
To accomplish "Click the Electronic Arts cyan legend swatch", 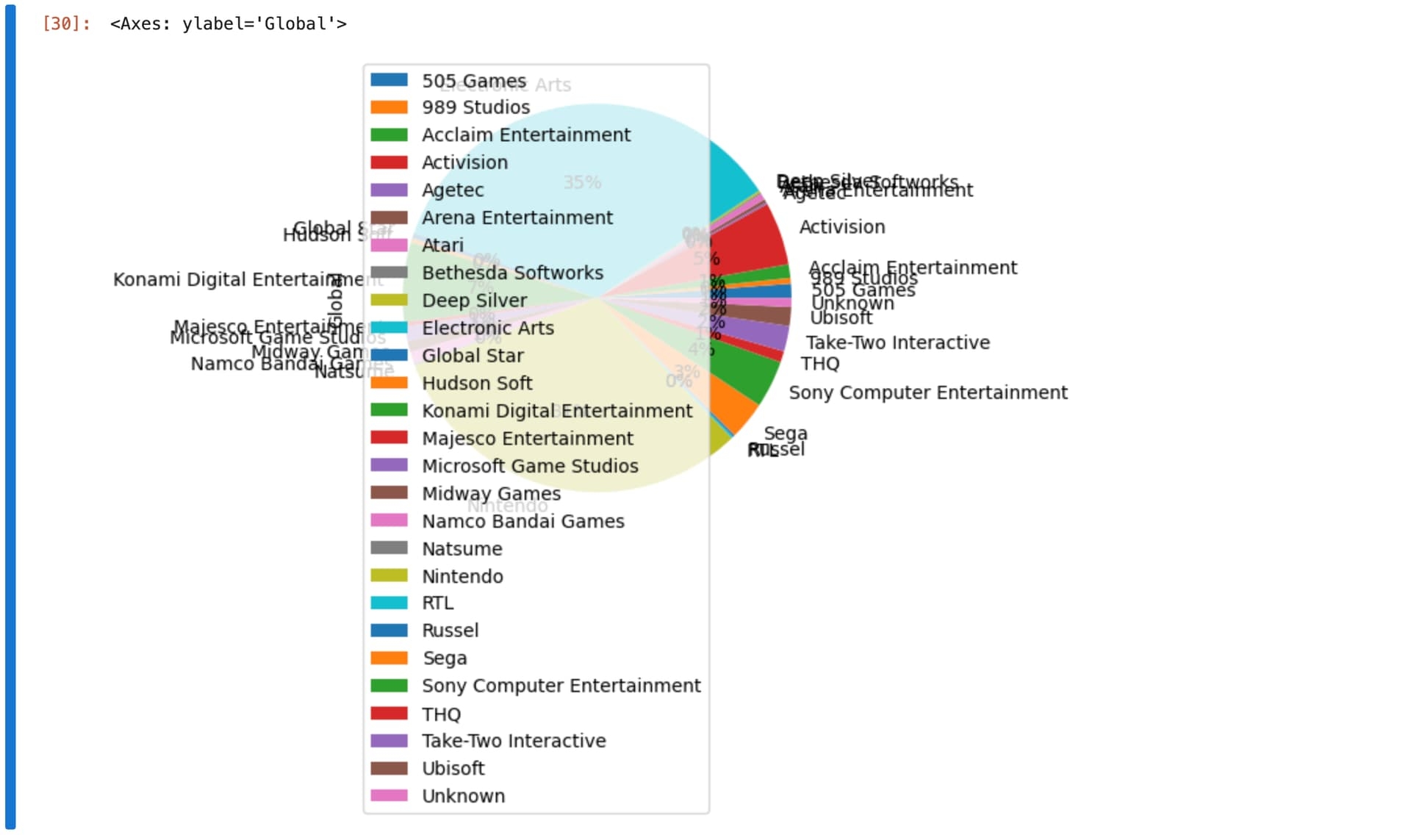I will click(389, 328).
